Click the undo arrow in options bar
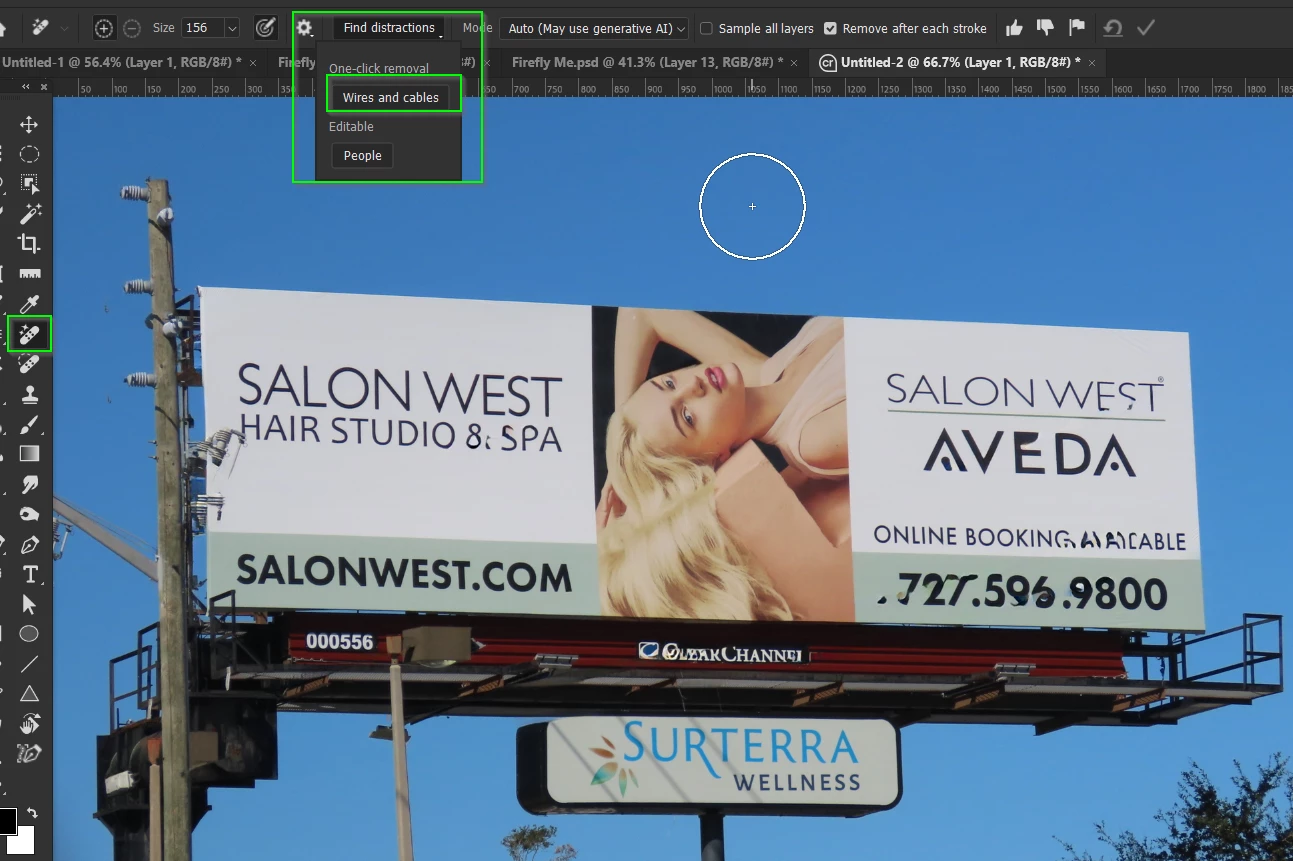 [1112, 28]
